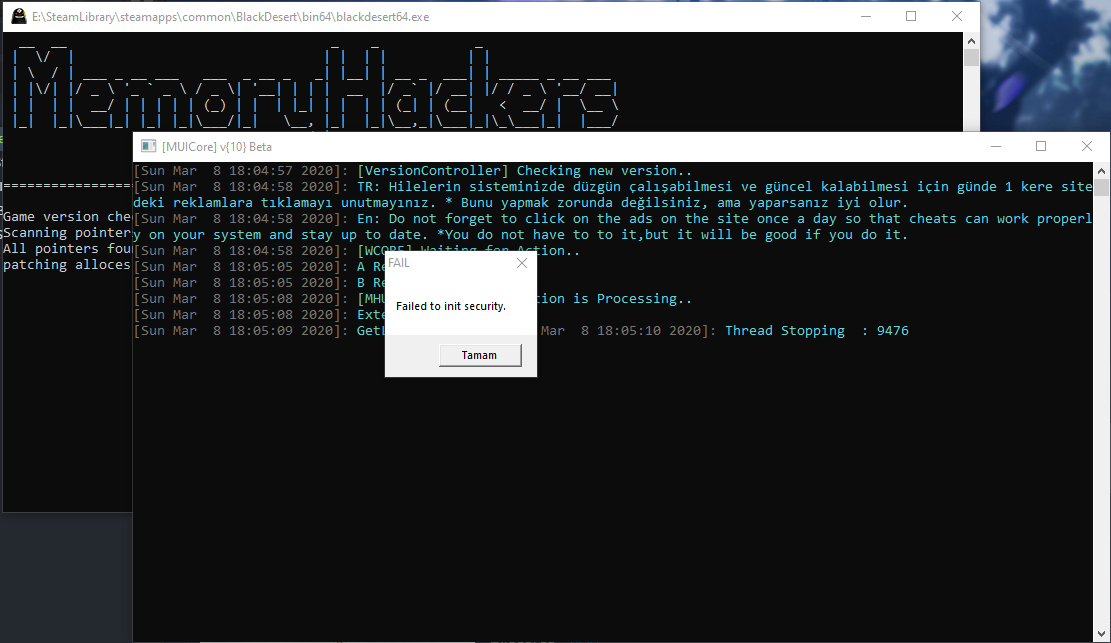Screen dimensions: 1111x643
Task: Click the MUICore window title icon
Action: 148,146
